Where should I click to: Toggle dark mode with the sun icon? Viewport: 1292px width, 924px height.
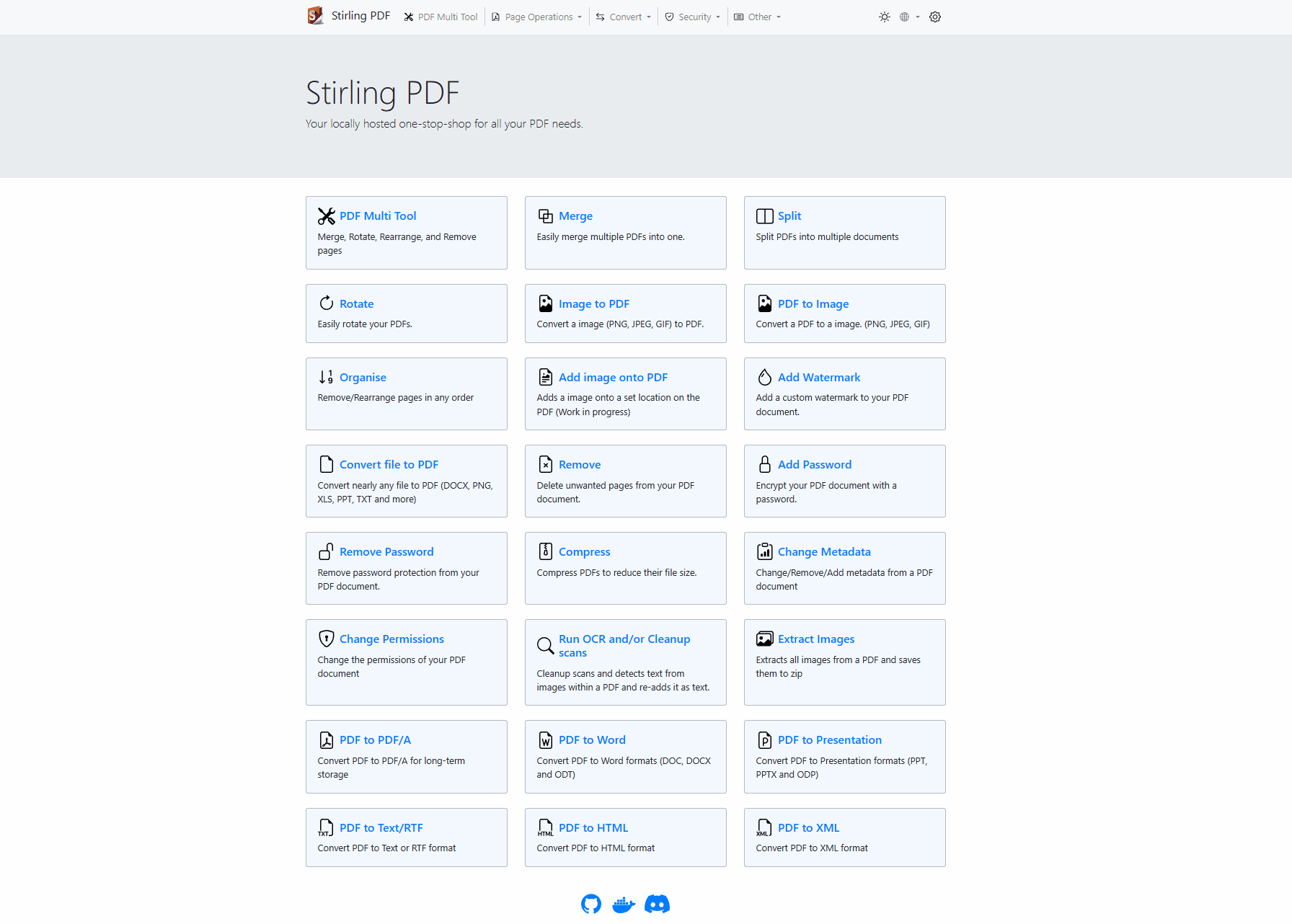click(x=884, y=17)
